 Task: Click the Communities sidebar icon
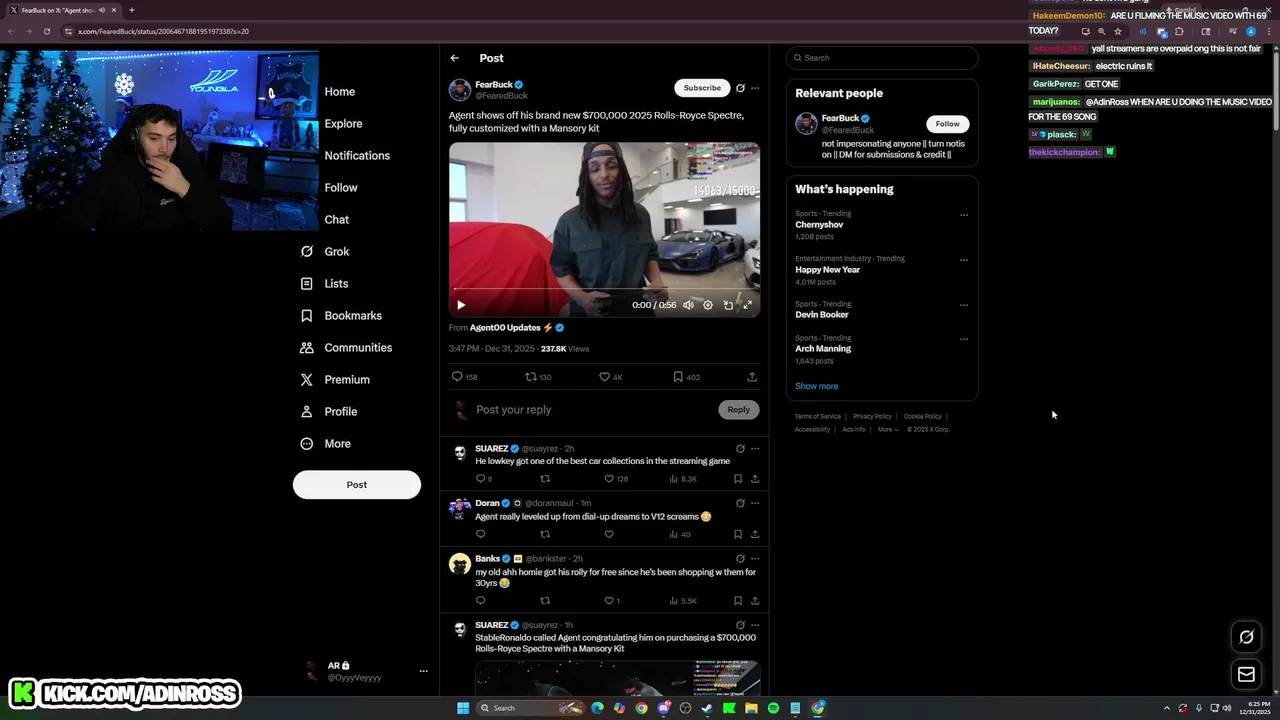coord(307,347)
